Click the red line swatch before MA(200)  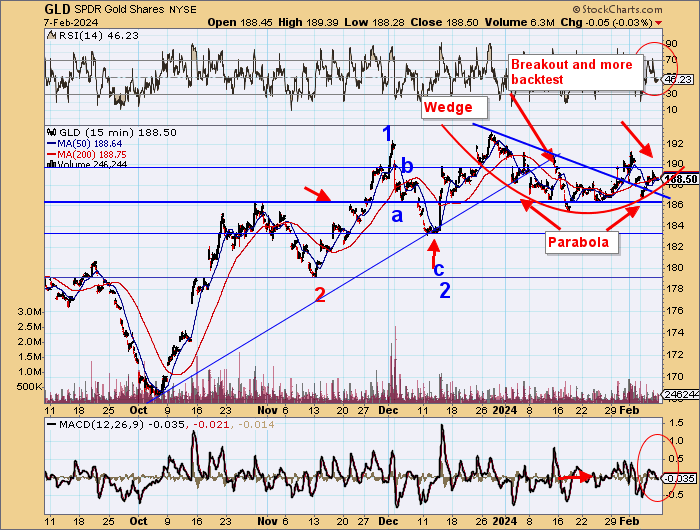(51, 154)
